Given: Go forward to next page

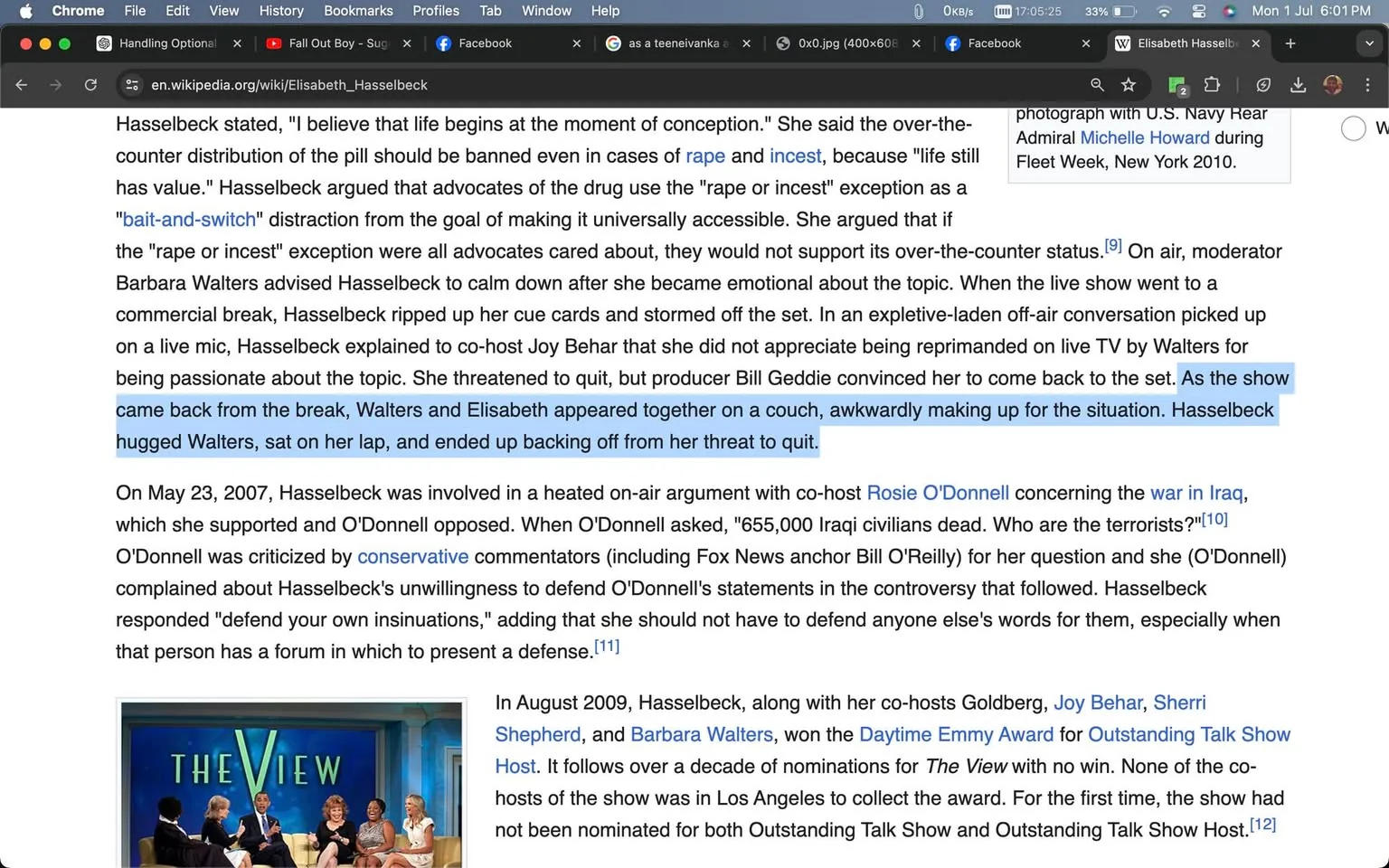Looking at the screenshot, I should (x=56, y=85).
